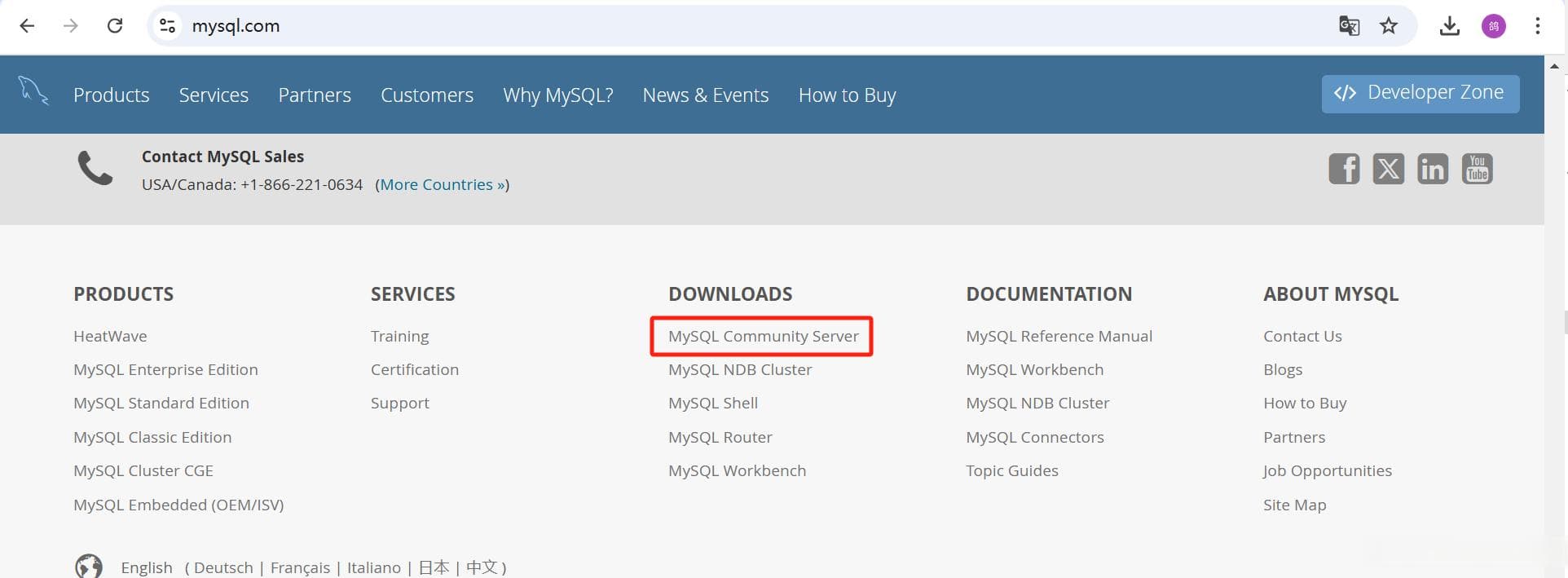The image size is (1568, 578).
Task: Open the Services nav menu
Action: pyautogui.click(x=214, y=95)
